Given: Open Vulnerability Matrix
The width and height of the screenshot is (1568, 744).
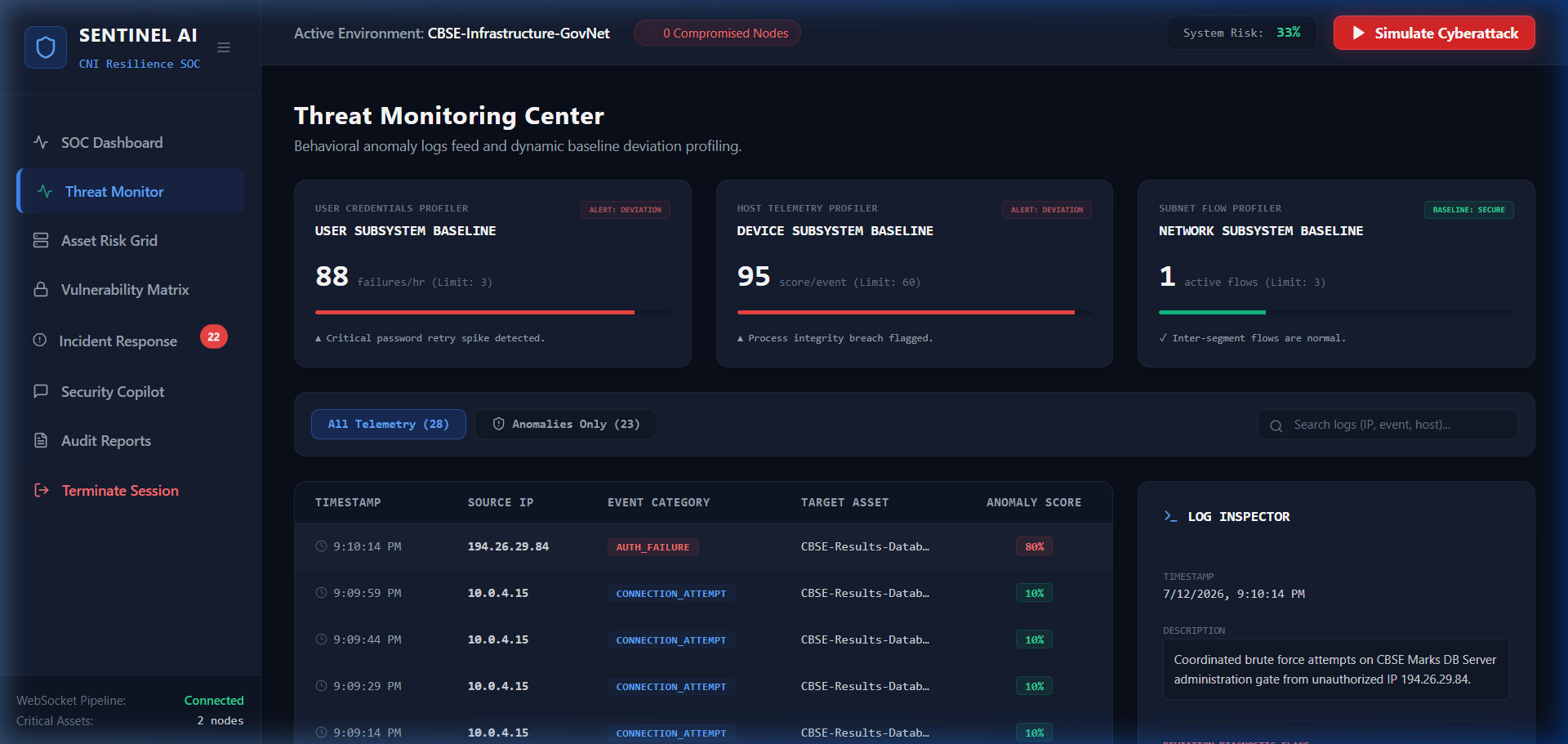Looking at the screenshot, I should pyautogui.click(x=131, y=289).
